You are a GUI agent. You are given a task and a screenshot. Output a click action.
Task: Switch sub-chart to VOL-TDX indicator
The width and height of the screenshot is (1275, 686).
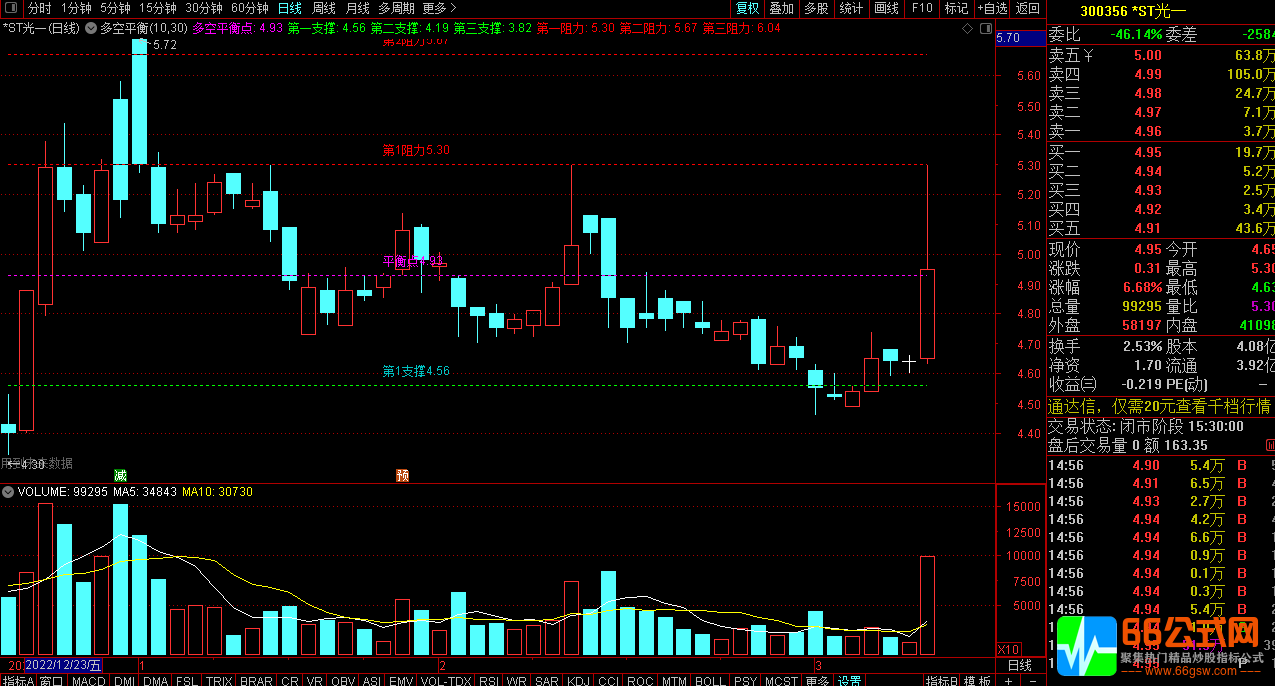[x=445, y=680]
